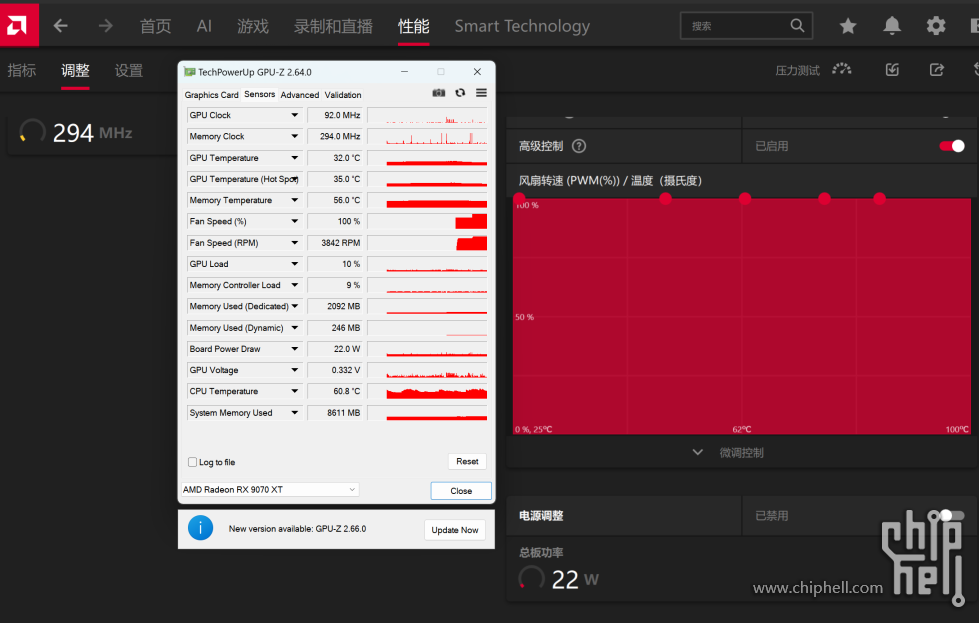Viewport: 979px width, 623px height.
Task: Open the Fan Speed (RPM) sensor dropdown
Action: 295,242
